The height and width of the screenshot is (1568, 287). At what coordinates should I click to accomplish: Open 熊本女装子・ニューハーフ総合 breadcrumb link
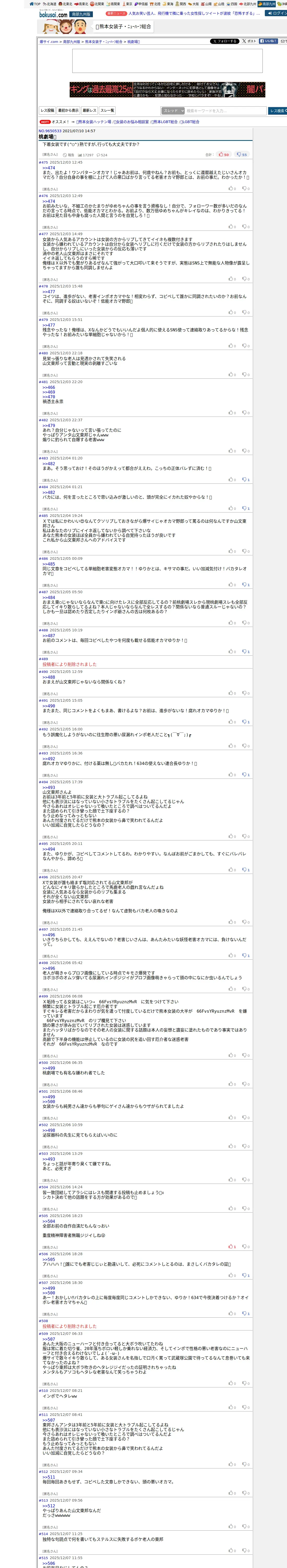tap(103, 42)
